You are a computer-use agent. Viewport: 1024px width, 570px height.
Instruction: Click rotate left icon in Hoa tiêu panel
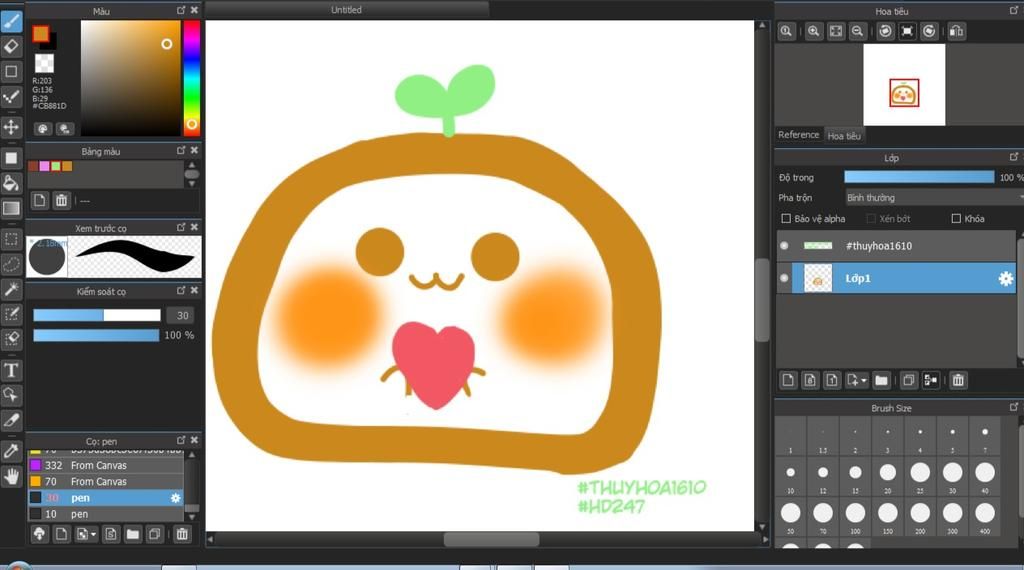pos(886,31)
